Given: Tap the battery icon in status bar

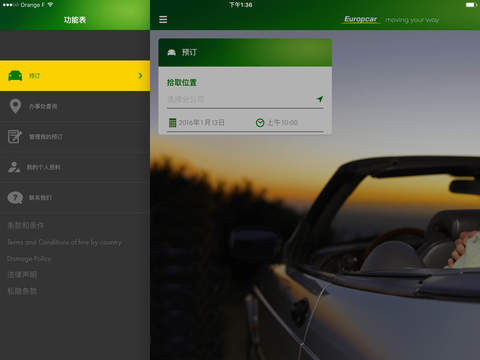Looking at the screenshot, I should (x=471, y=5).
